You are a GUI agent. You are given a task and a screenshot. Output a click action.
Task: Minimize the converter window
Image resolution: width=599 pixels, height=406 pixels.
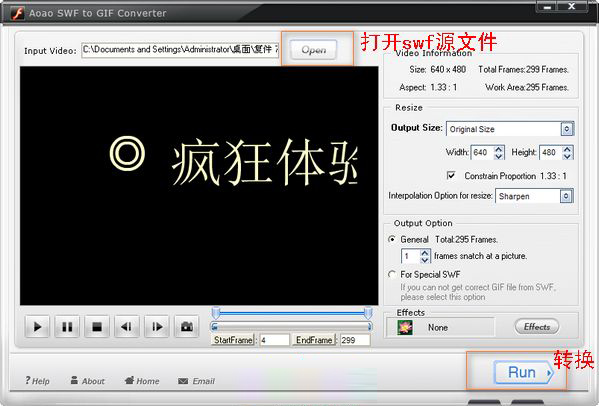point(547,6)
